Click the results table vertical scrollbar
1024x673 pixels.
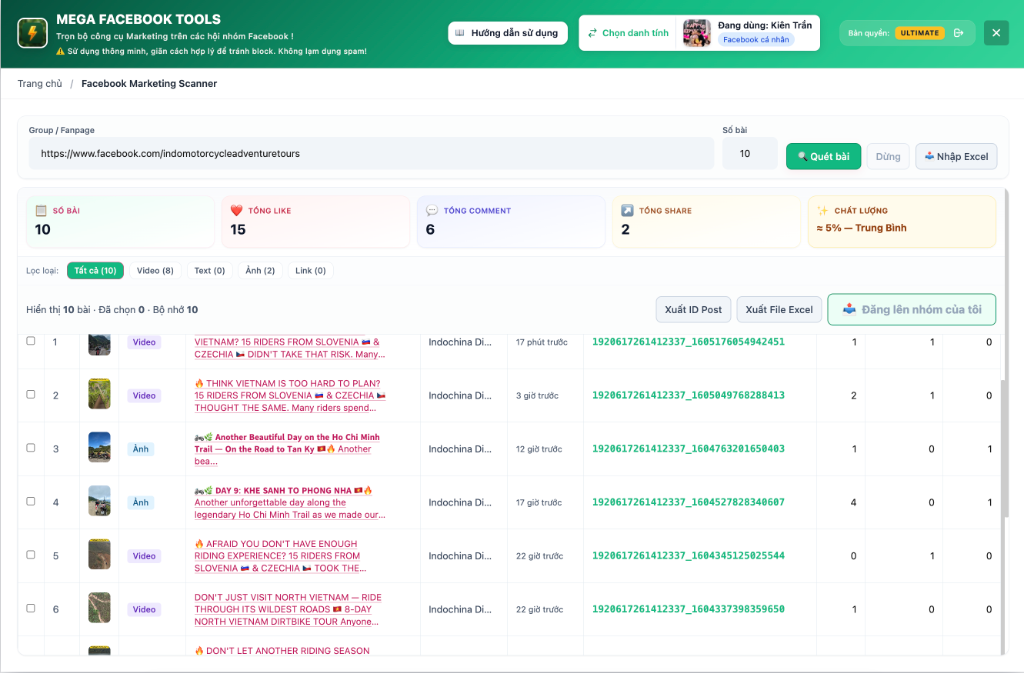[1004, 450]
